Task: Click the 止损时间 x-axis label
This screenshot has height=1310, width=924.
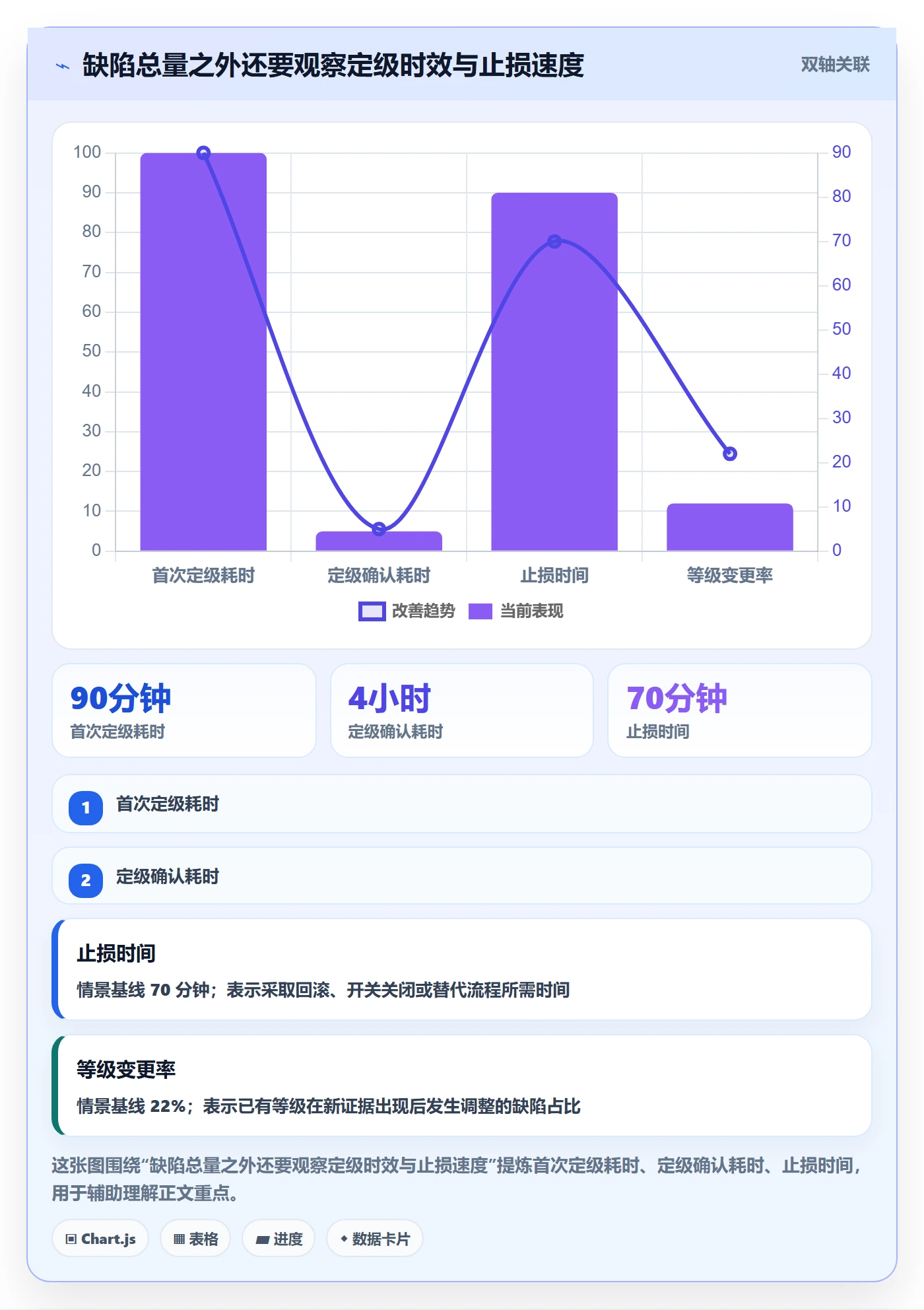Action: [554, 576]
